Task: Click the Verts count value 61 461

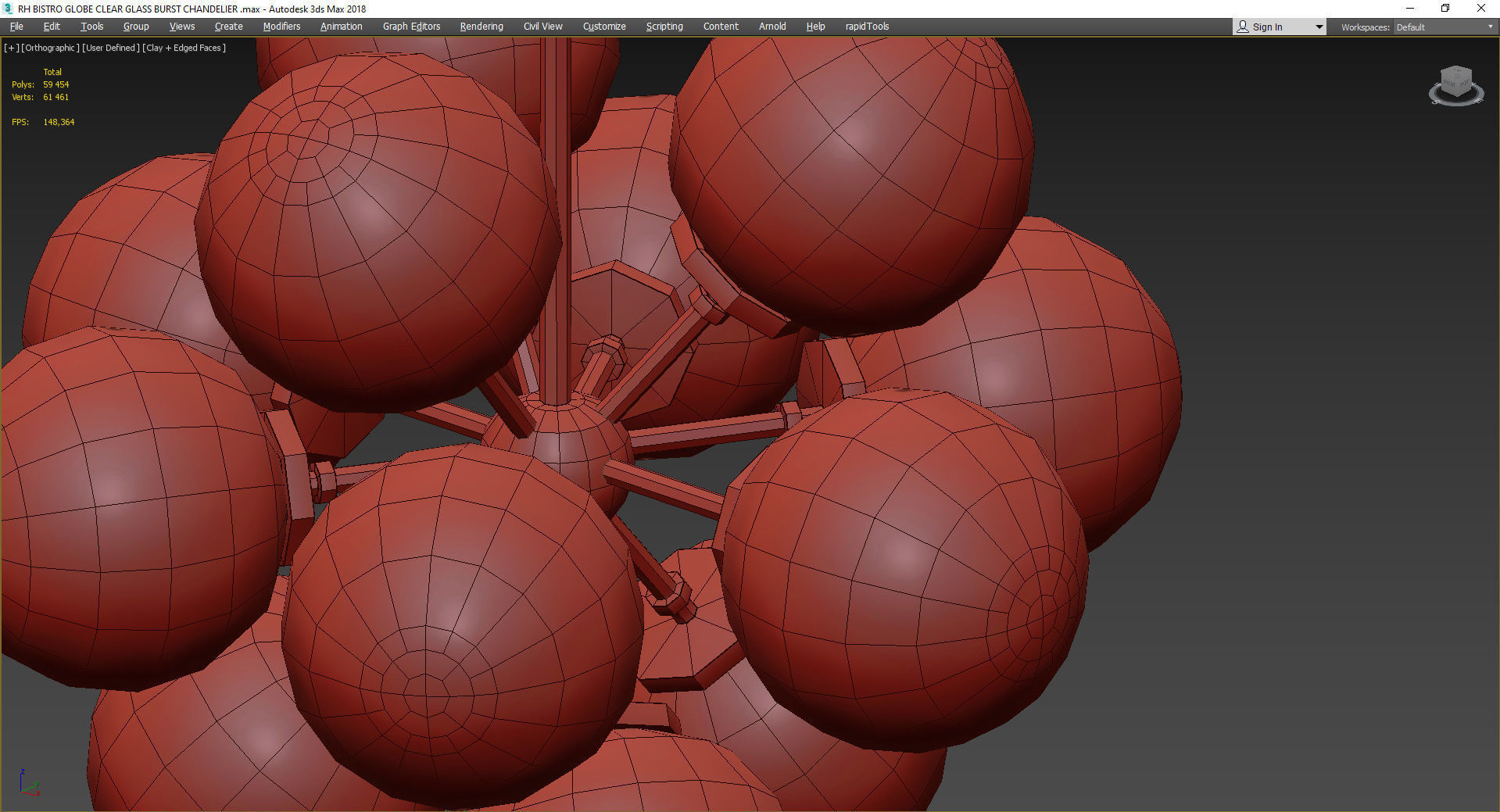Action: (x=56, y=97)
